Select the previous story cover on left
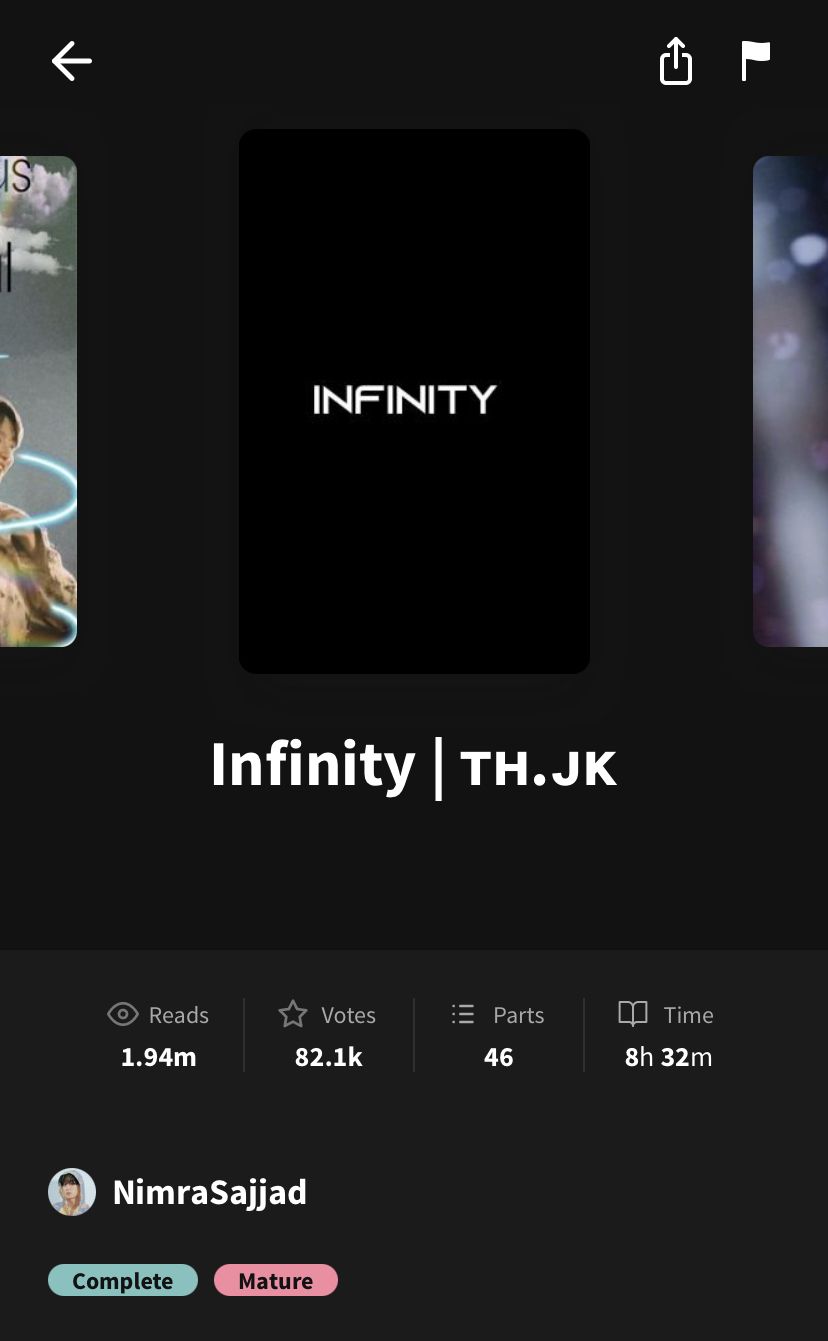 (38, 401)
